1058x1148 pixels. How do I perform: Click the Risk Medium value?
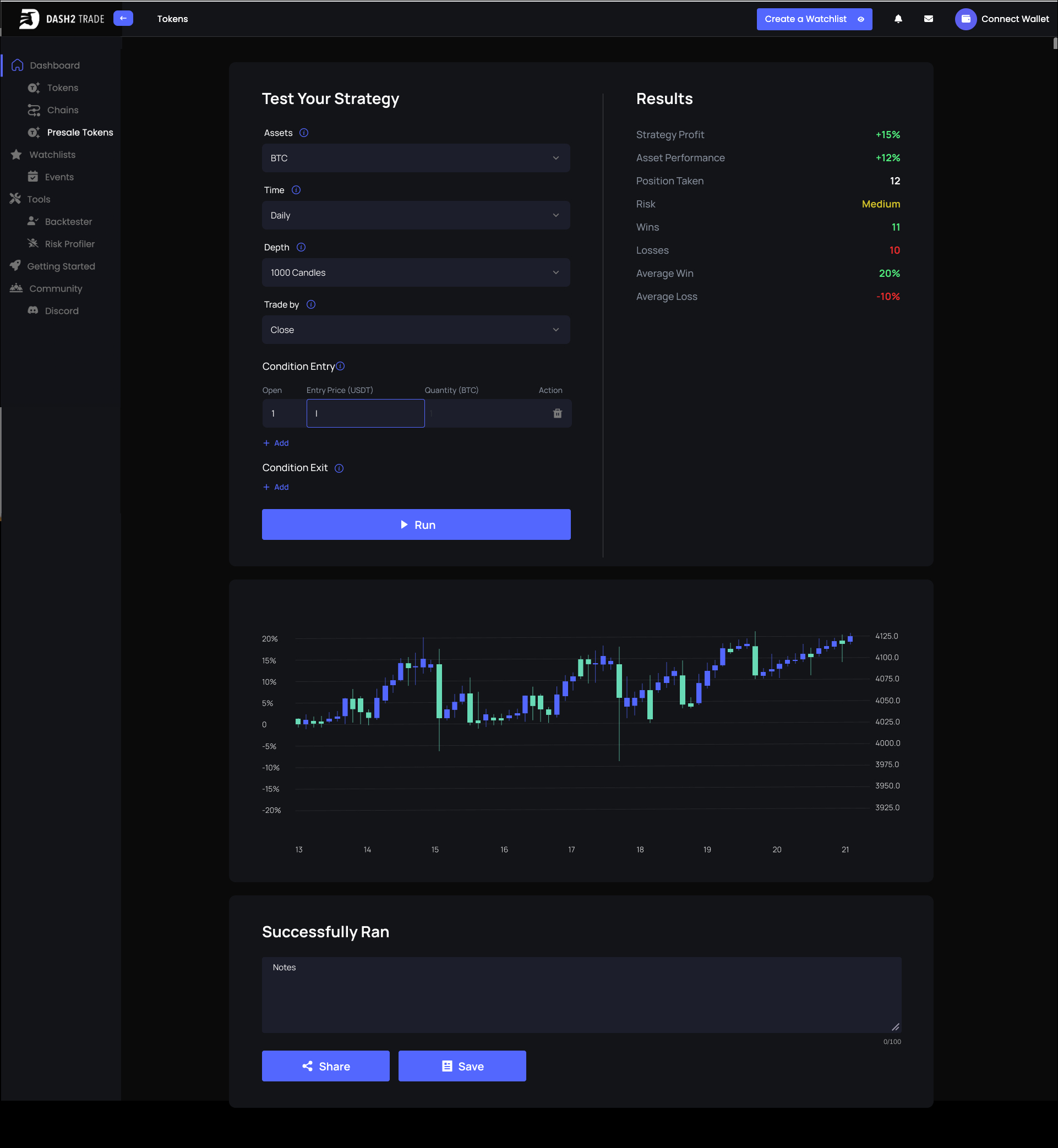(881, 204)
